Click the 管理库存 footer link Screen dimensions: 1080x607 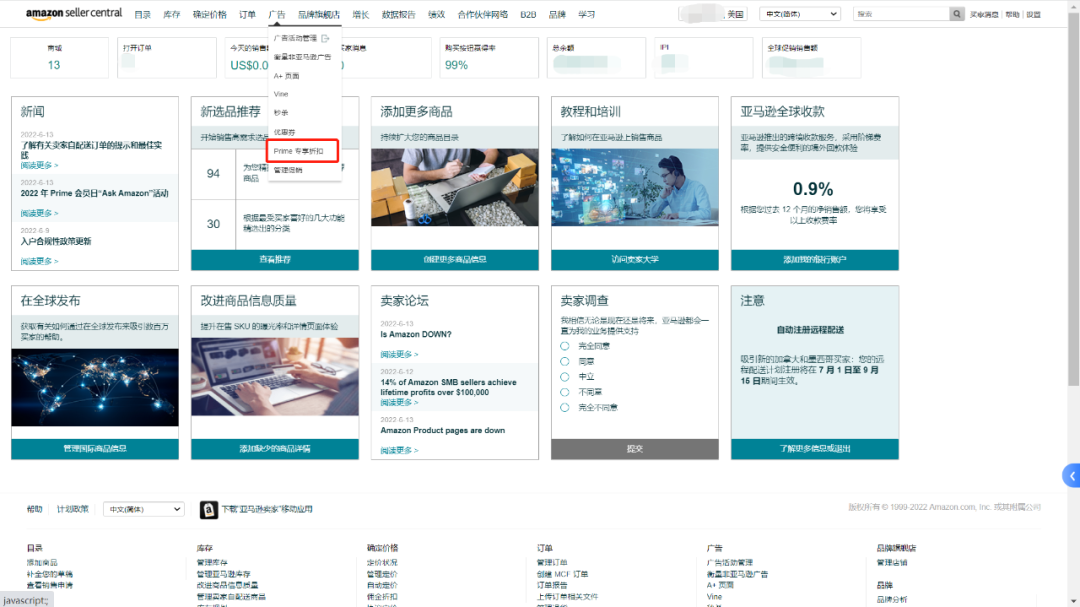tap(212, 563)
